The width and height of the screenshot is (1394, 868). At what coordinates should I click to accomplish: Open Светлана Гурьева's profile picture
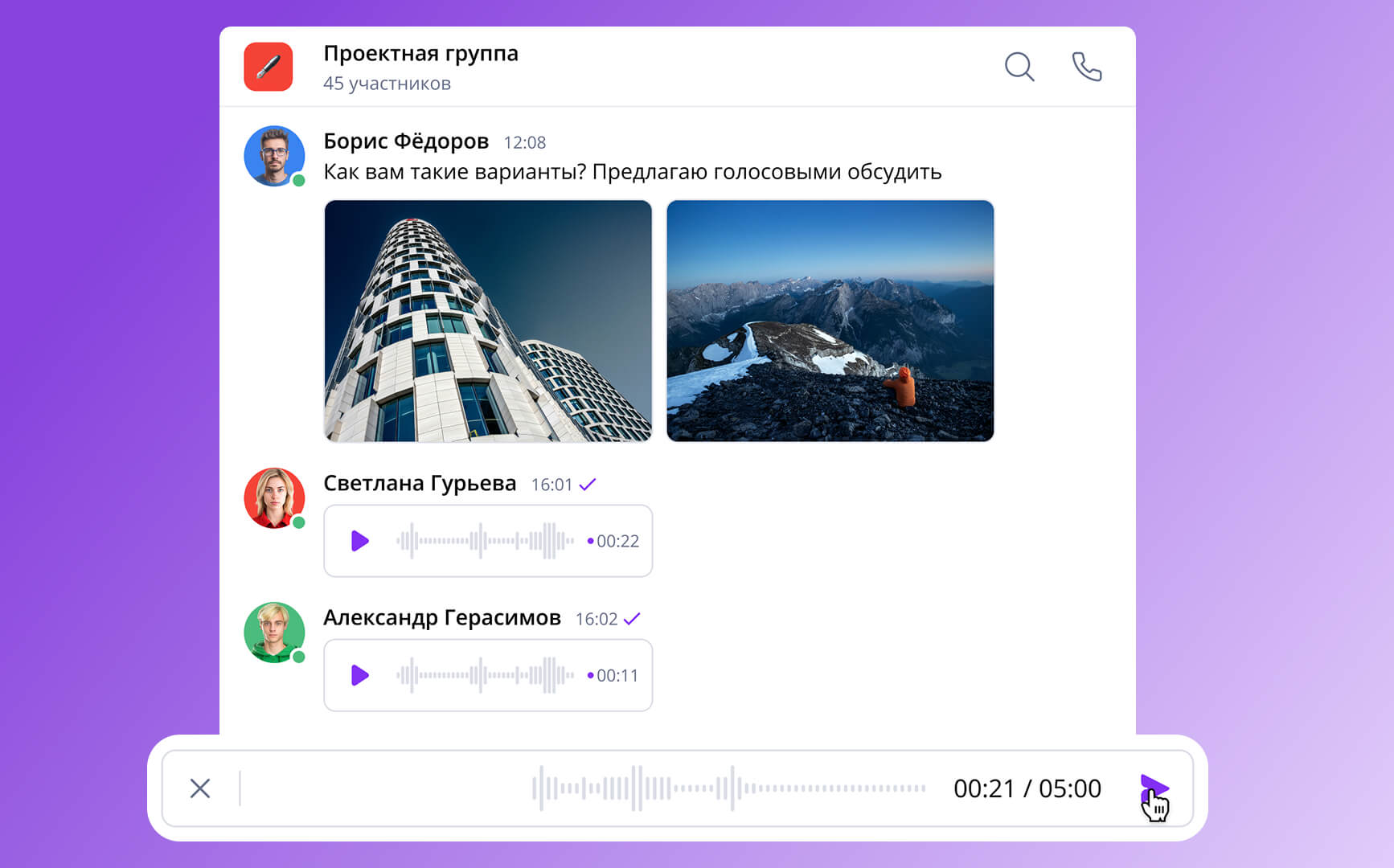[274, 498]
